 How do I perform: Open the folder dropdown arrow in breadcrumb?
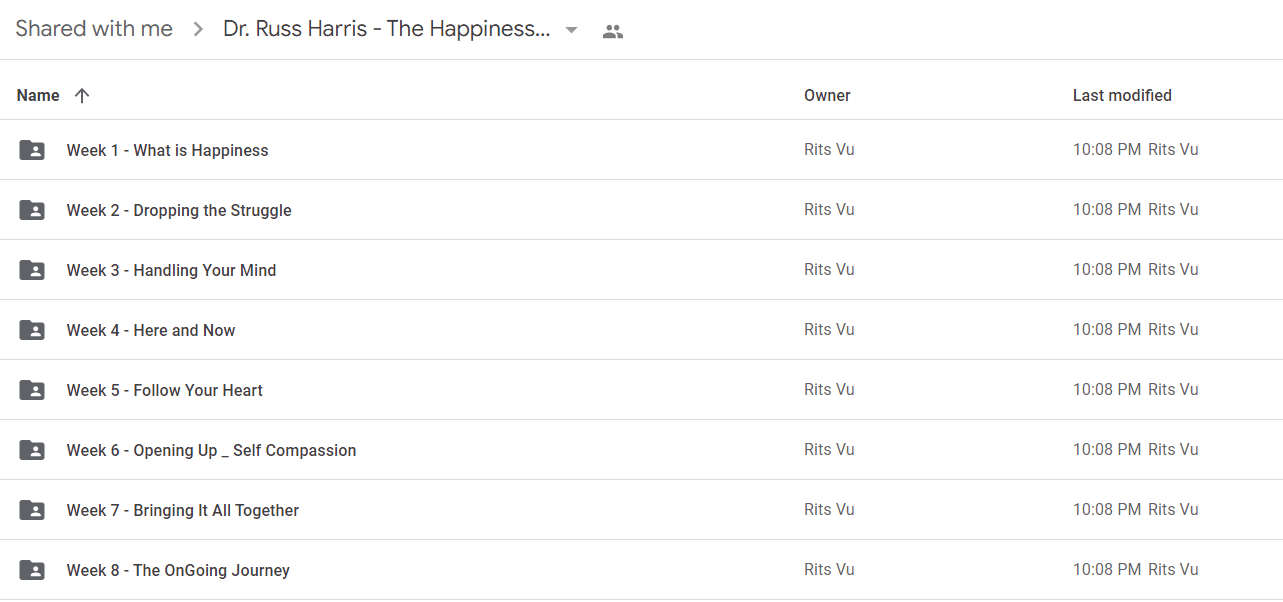pyautogui.click(x=571, y=30)
